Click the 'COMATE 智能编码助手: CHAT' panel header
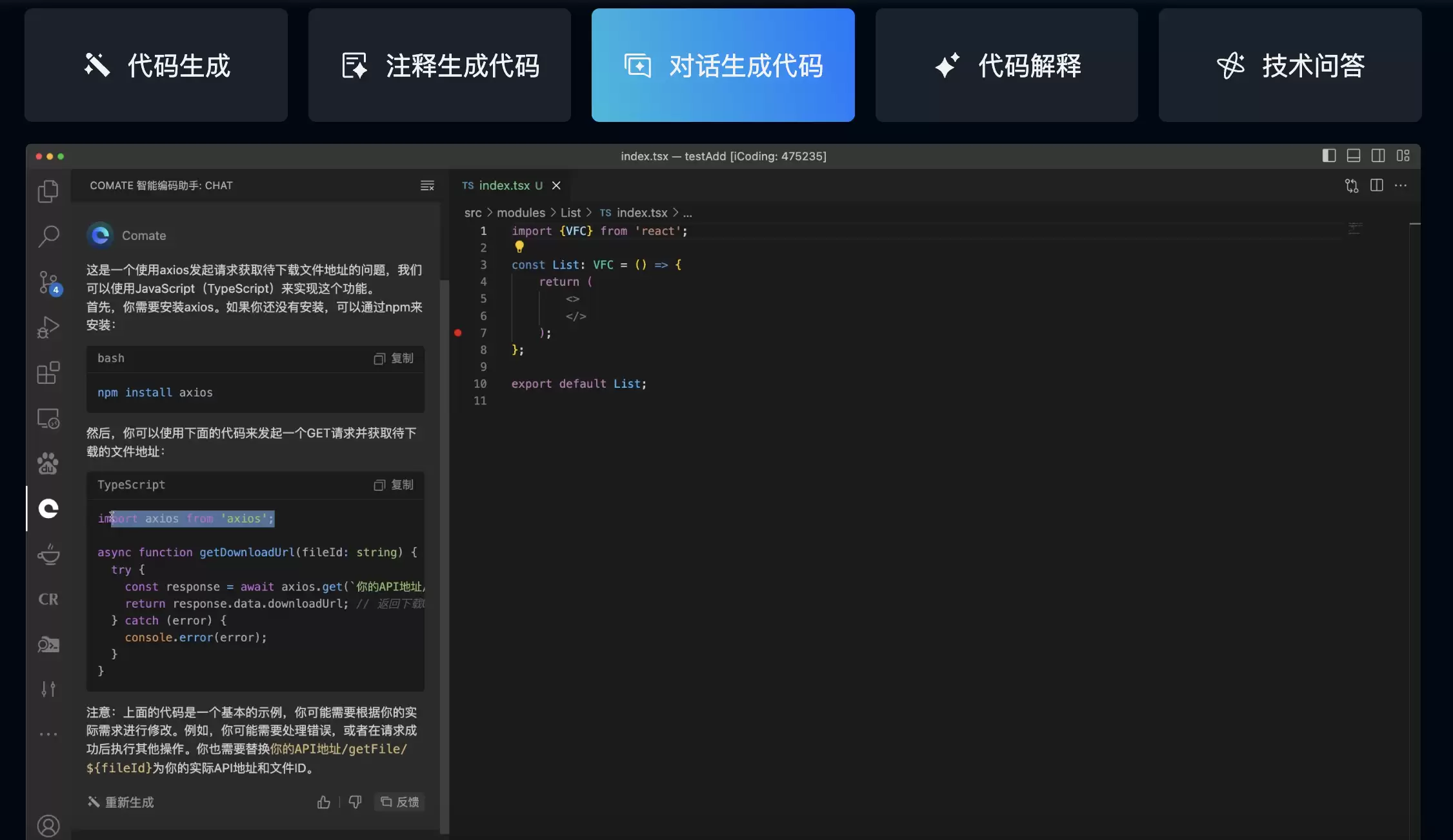This screenshot has width=1453, height=840. point(161,186)
